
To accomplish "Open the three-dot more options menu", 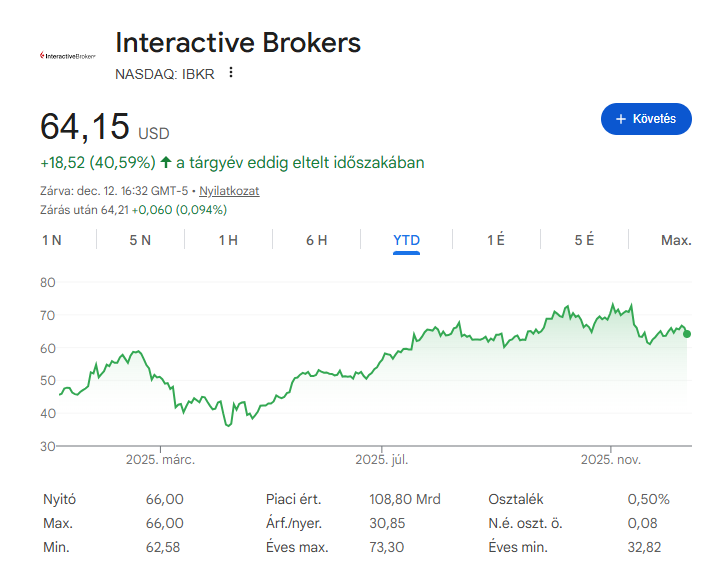I will pos(232,72).
